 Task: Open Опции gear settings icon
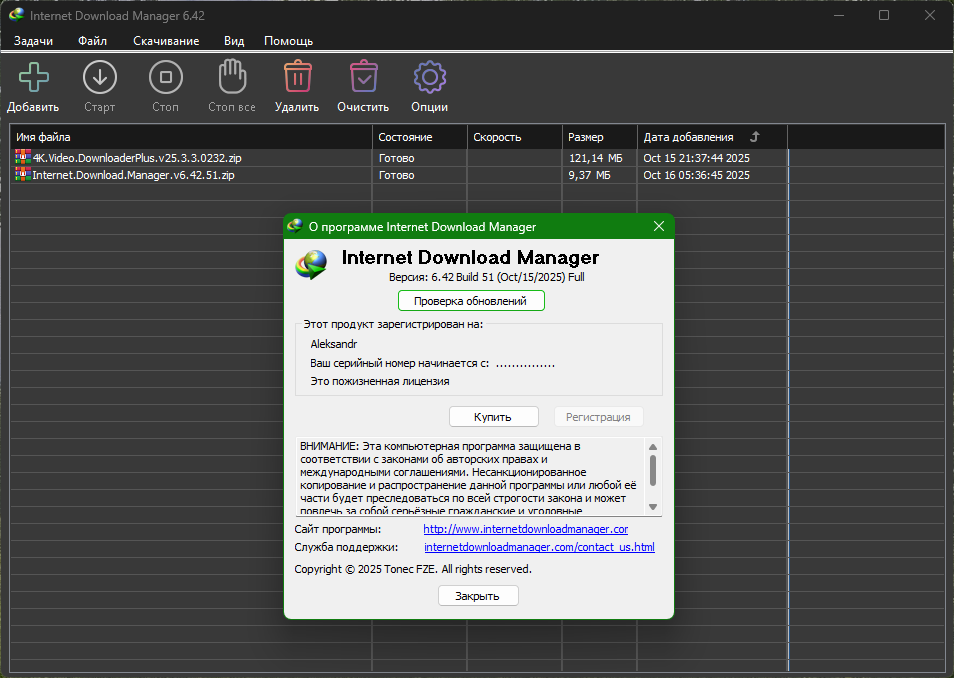click(x=429, y=77)
